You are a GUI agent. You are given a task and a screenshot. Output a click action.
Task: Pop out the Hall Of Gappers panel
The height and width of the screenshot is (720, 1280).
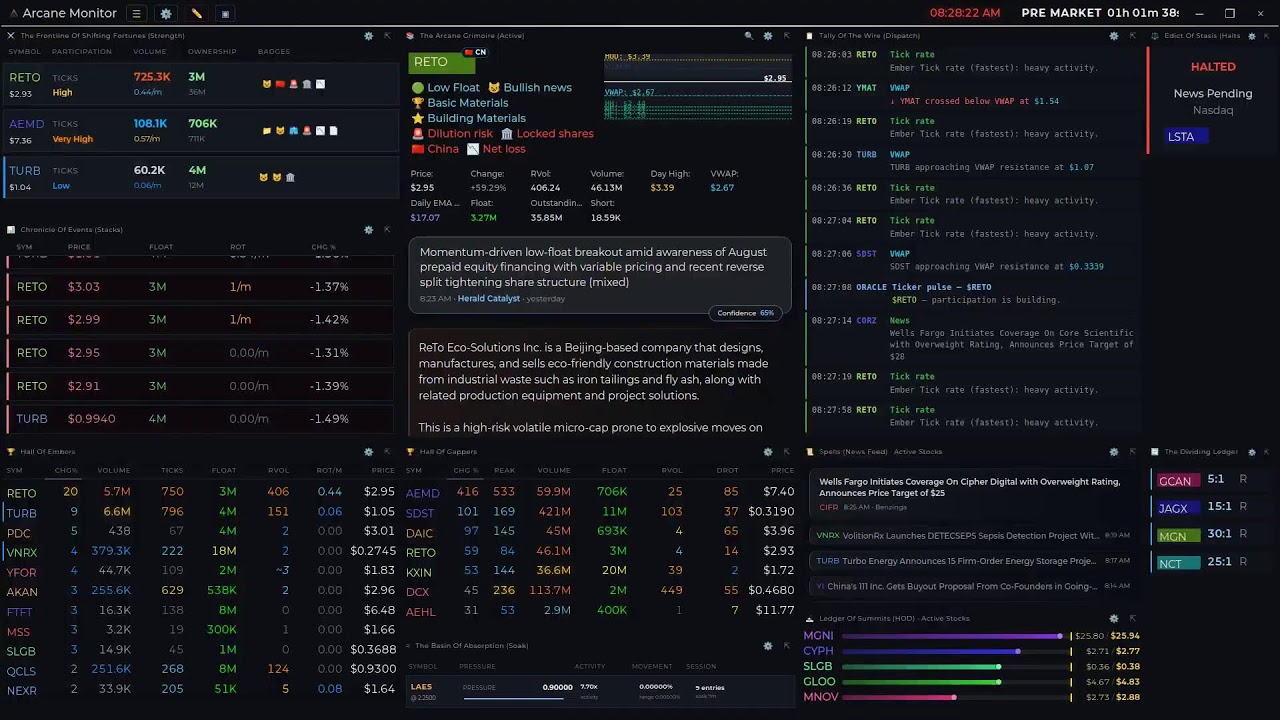coord(786,451)
